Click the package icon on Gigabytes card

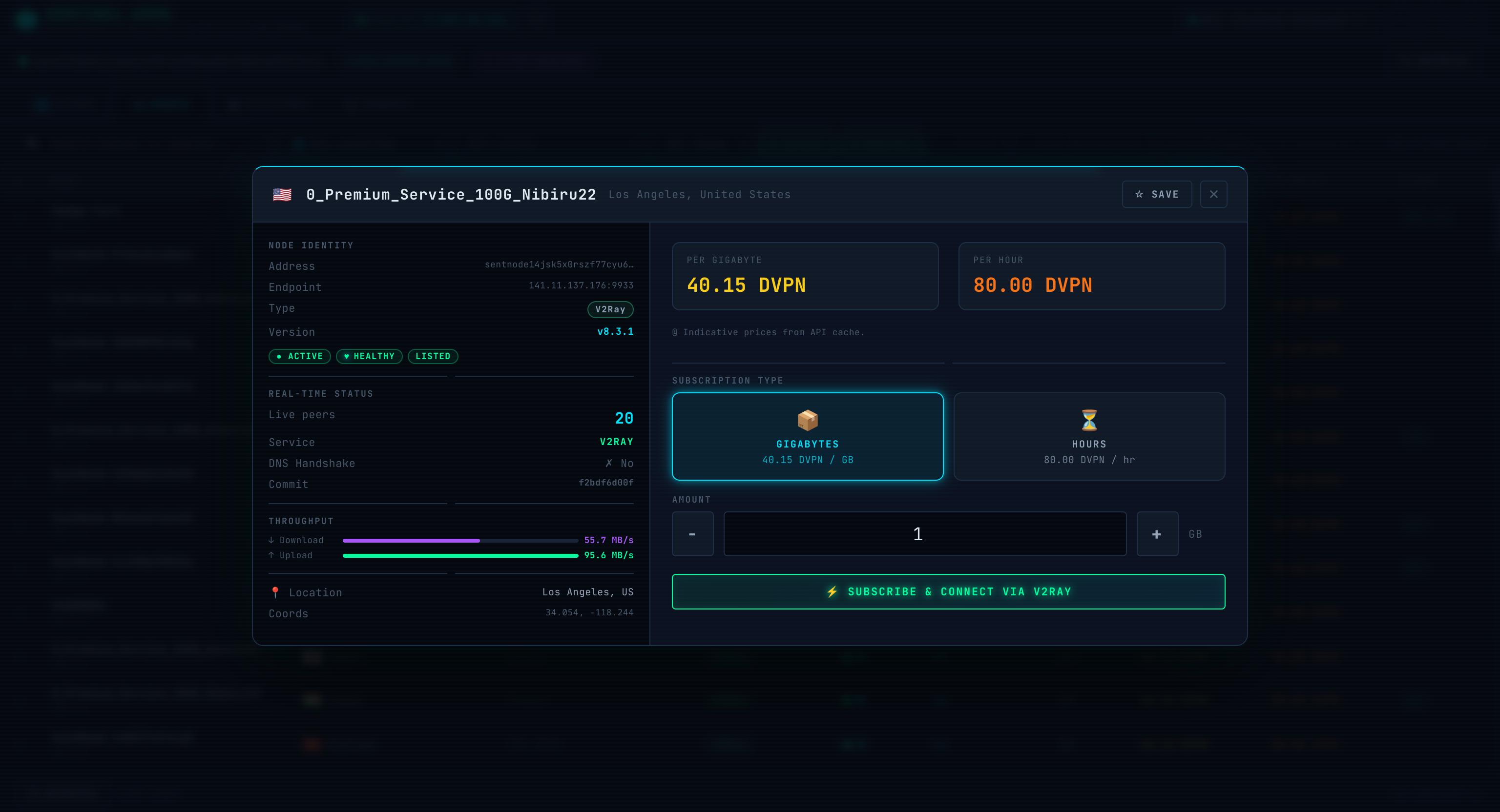tap(807, 420)
